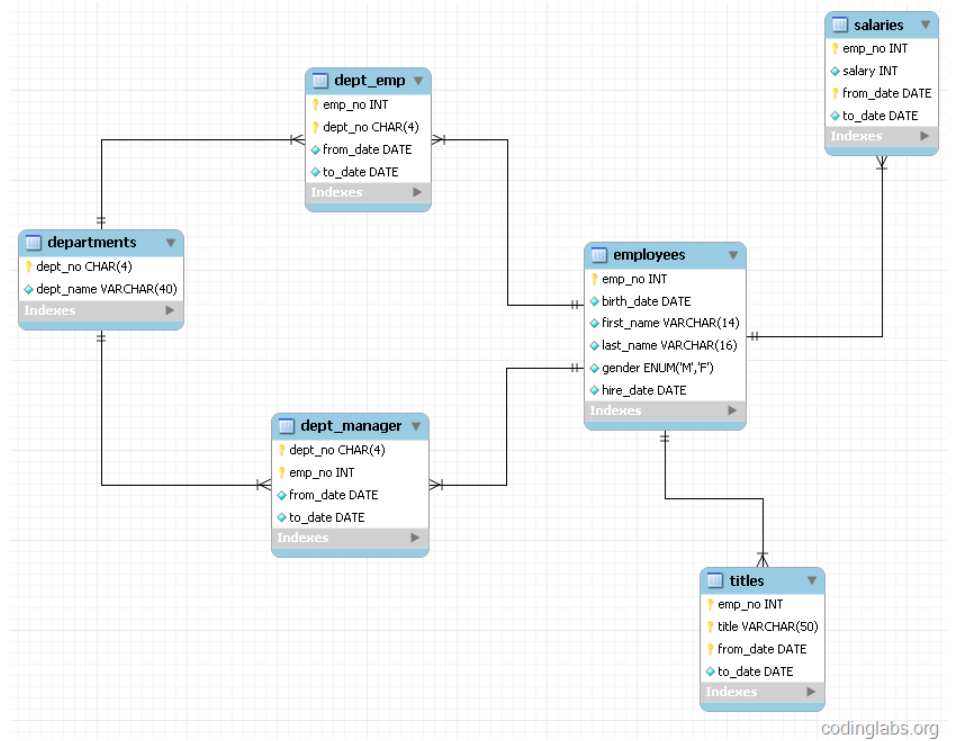The image size is (954, 741).
Task: Click 'hire_date DATE' column text
Action: click(644, 391)
